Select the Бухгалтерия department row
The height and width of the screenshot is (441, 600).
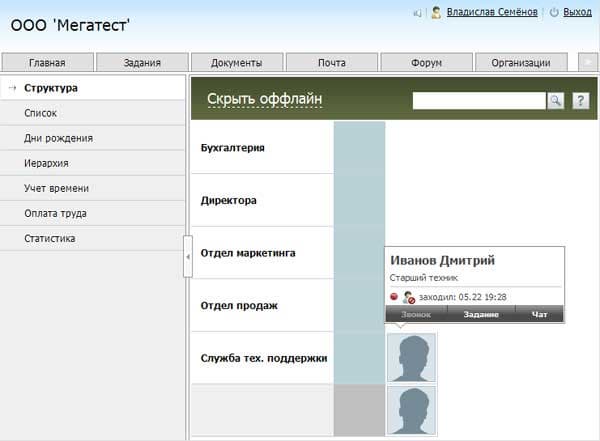pyautogui.click(x=262, y=147)
